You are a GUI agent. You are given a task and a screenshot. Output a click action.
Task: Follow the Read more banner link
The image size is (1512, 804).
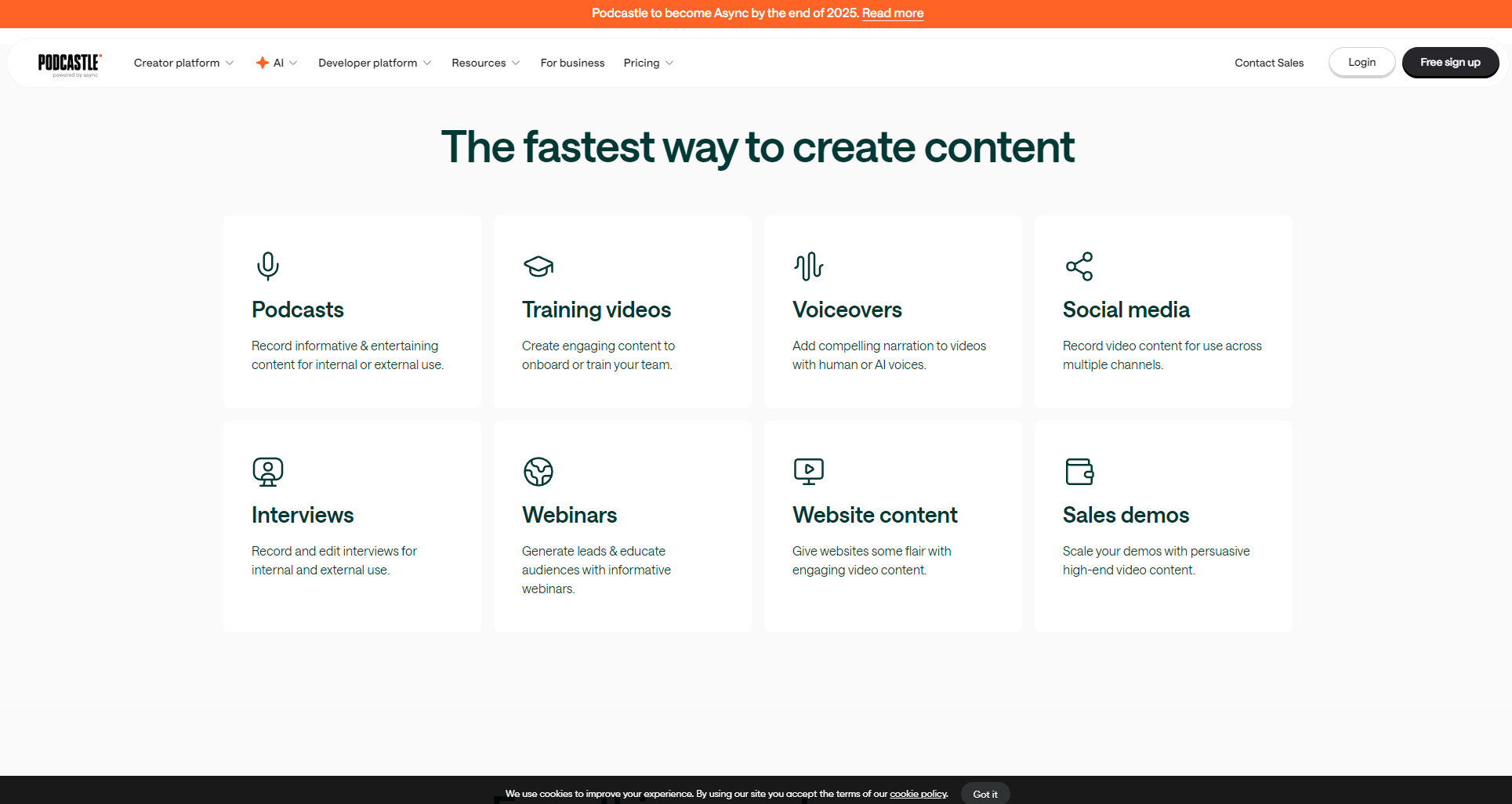[892, 13]
